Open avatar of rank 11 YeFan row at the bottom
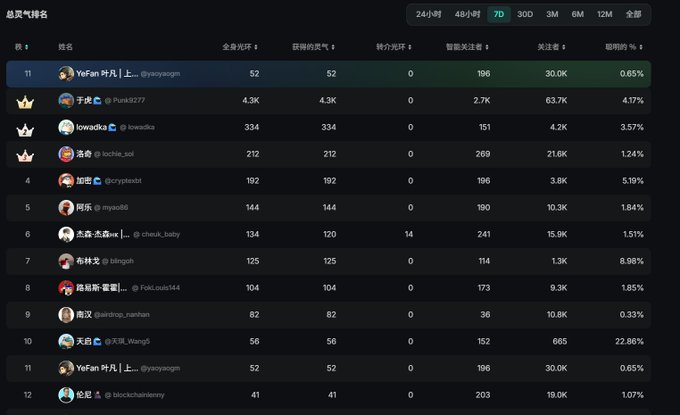 [66, 368]
